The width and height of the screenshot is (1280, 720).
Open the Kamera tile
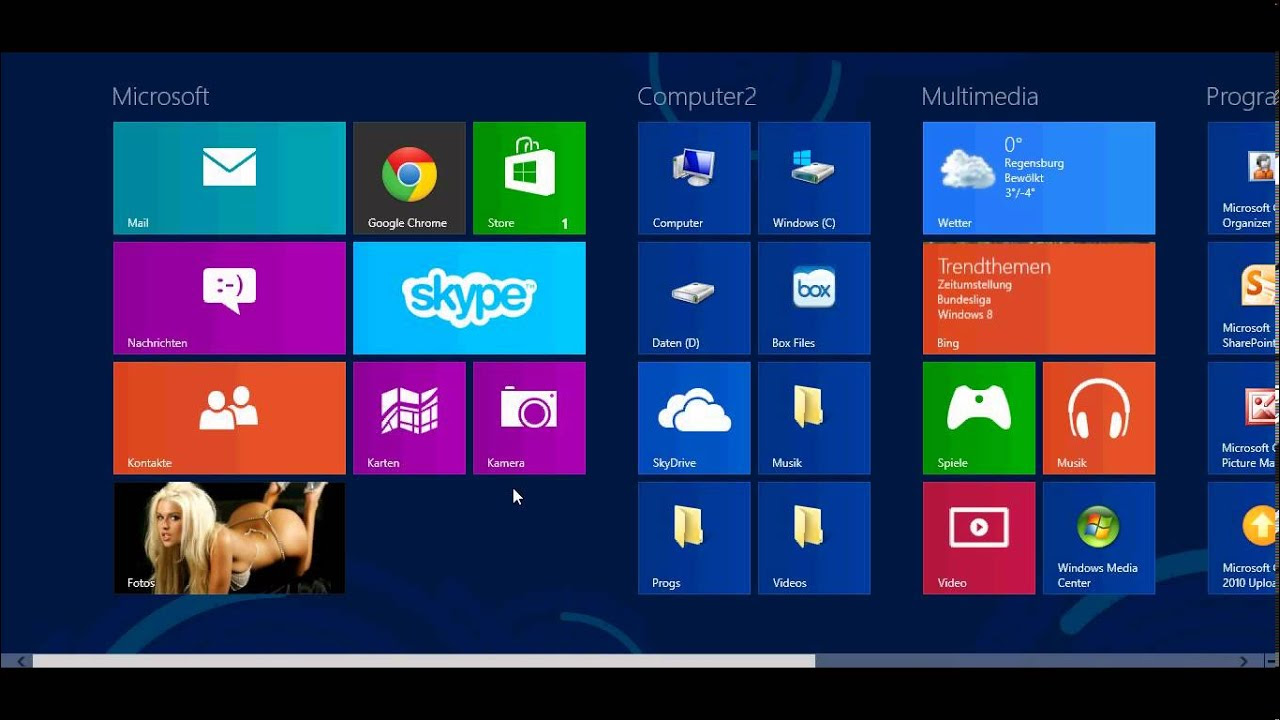click(x=529, y=418)
